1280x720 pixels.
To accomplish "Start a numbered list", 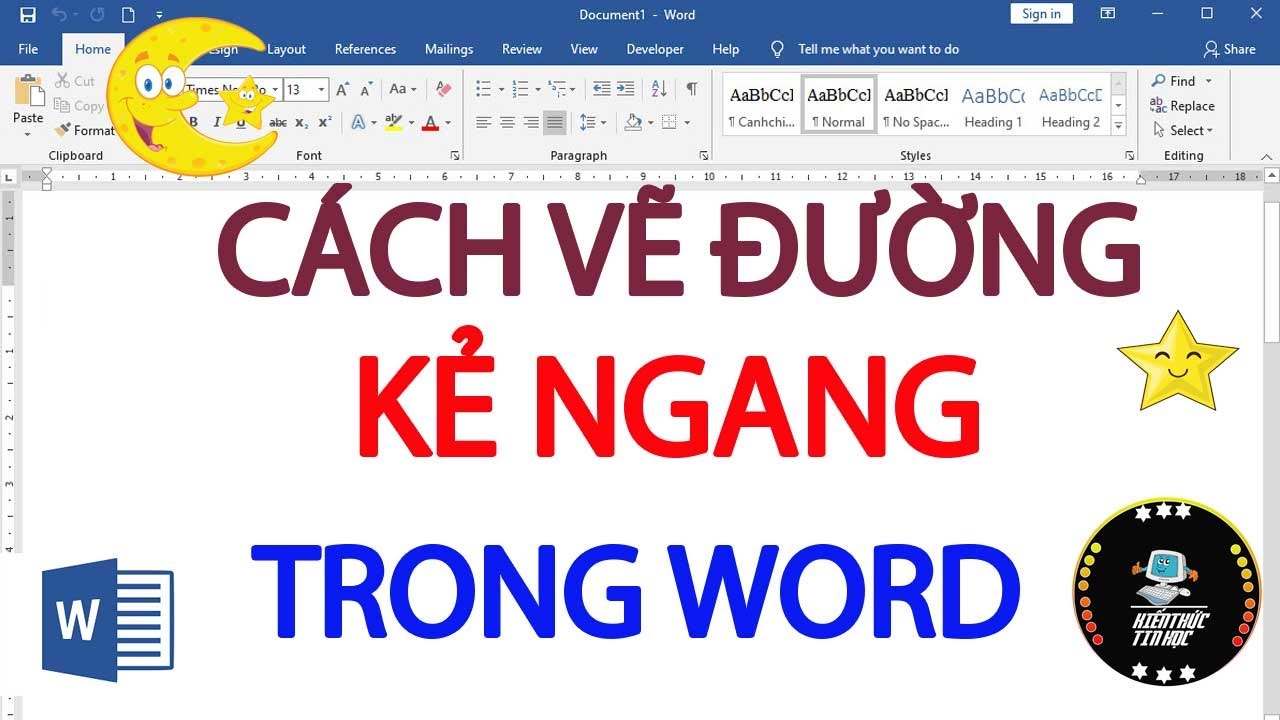I will click(519, 89).
